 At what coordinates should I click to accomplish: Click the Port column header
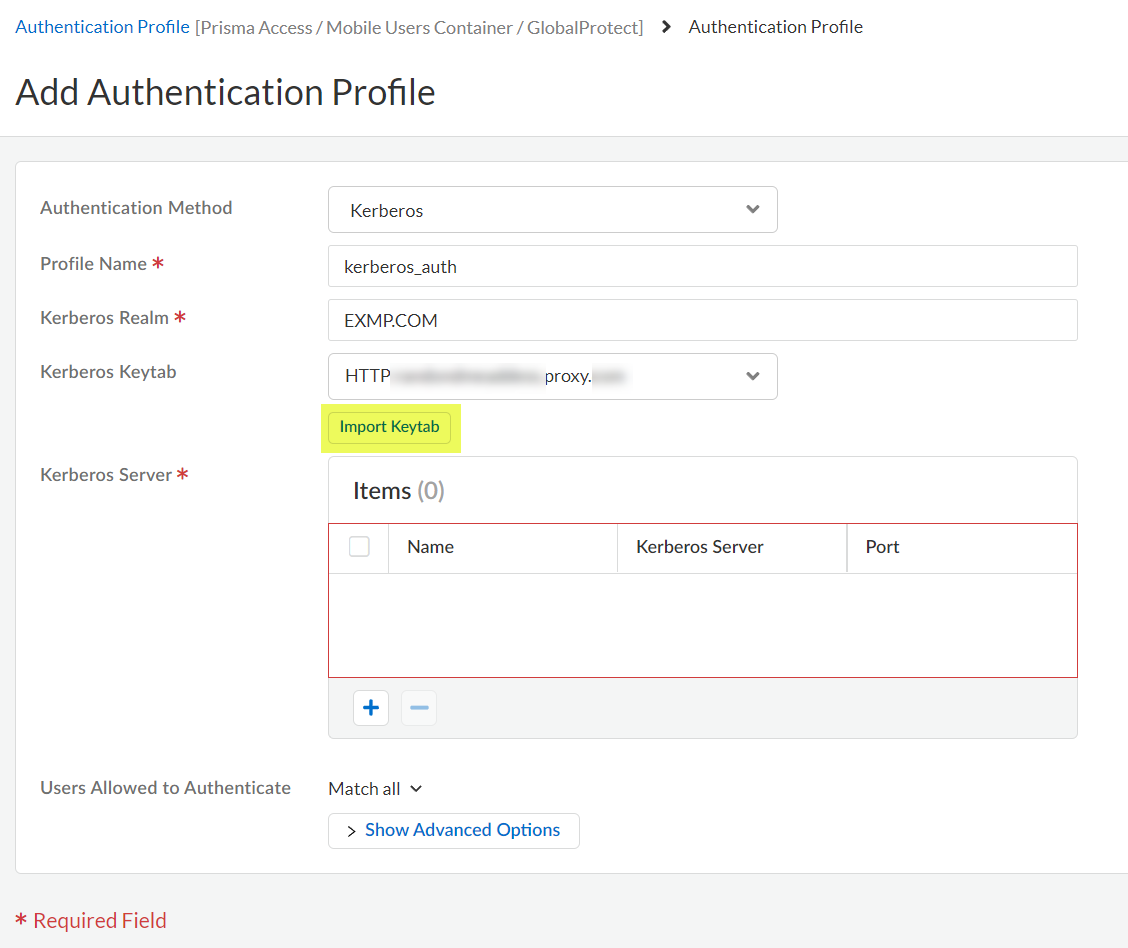coord(882,547)
